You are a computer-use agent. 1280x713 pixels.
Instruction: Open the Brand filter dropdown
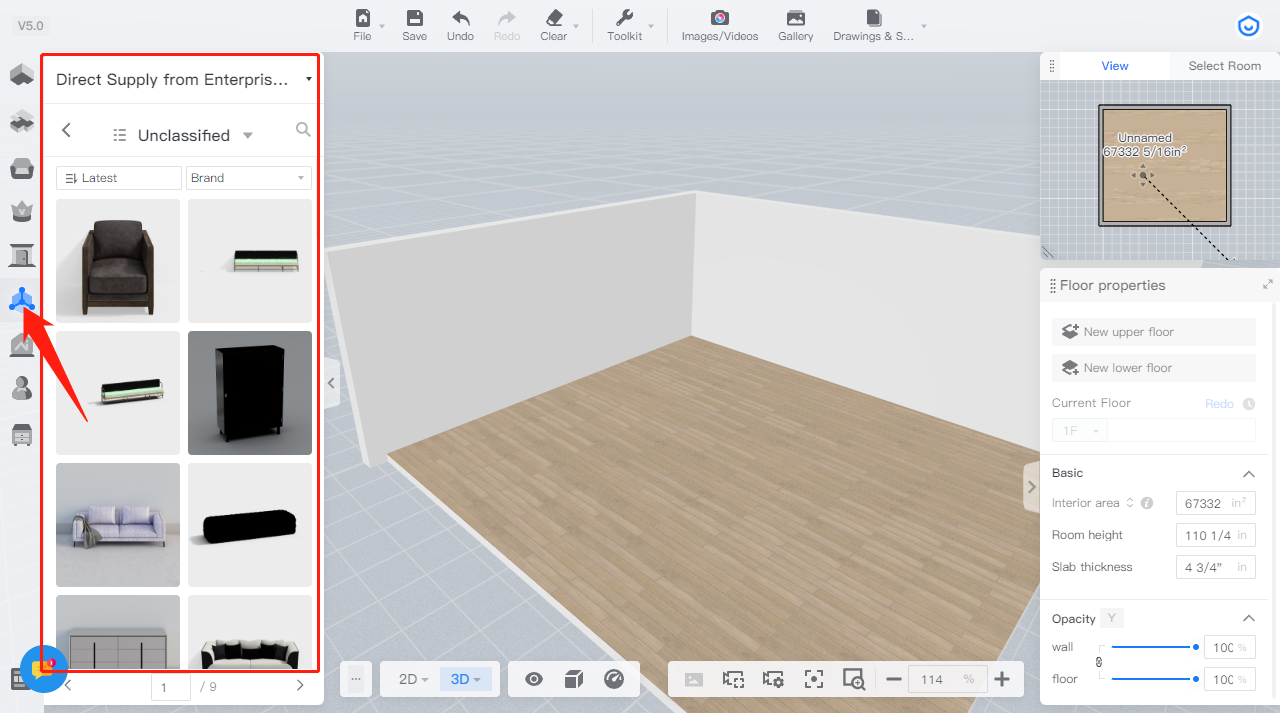[x=249, y=178]
